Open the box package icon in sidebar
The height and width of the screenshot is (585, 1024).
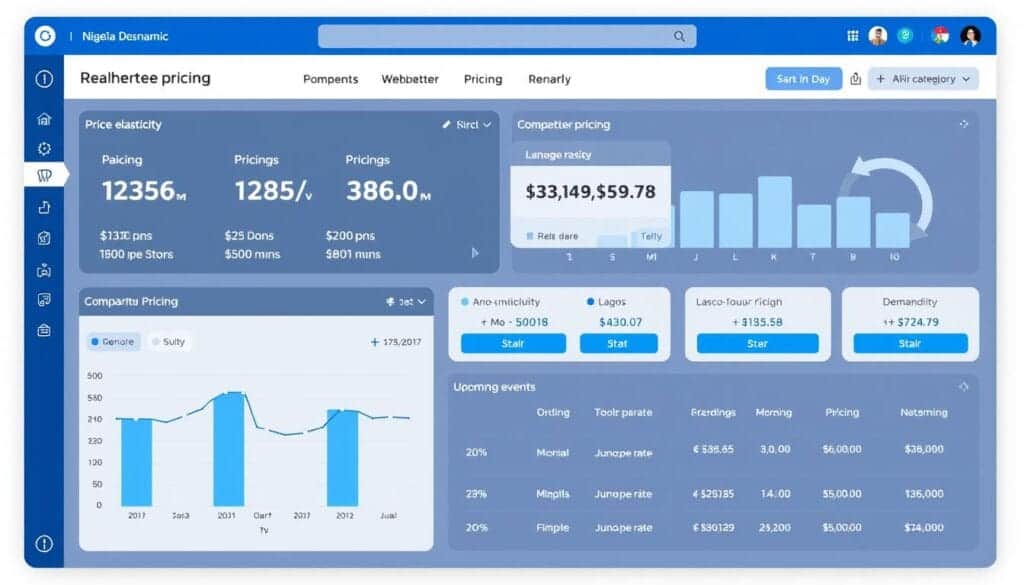coord(44,238)
